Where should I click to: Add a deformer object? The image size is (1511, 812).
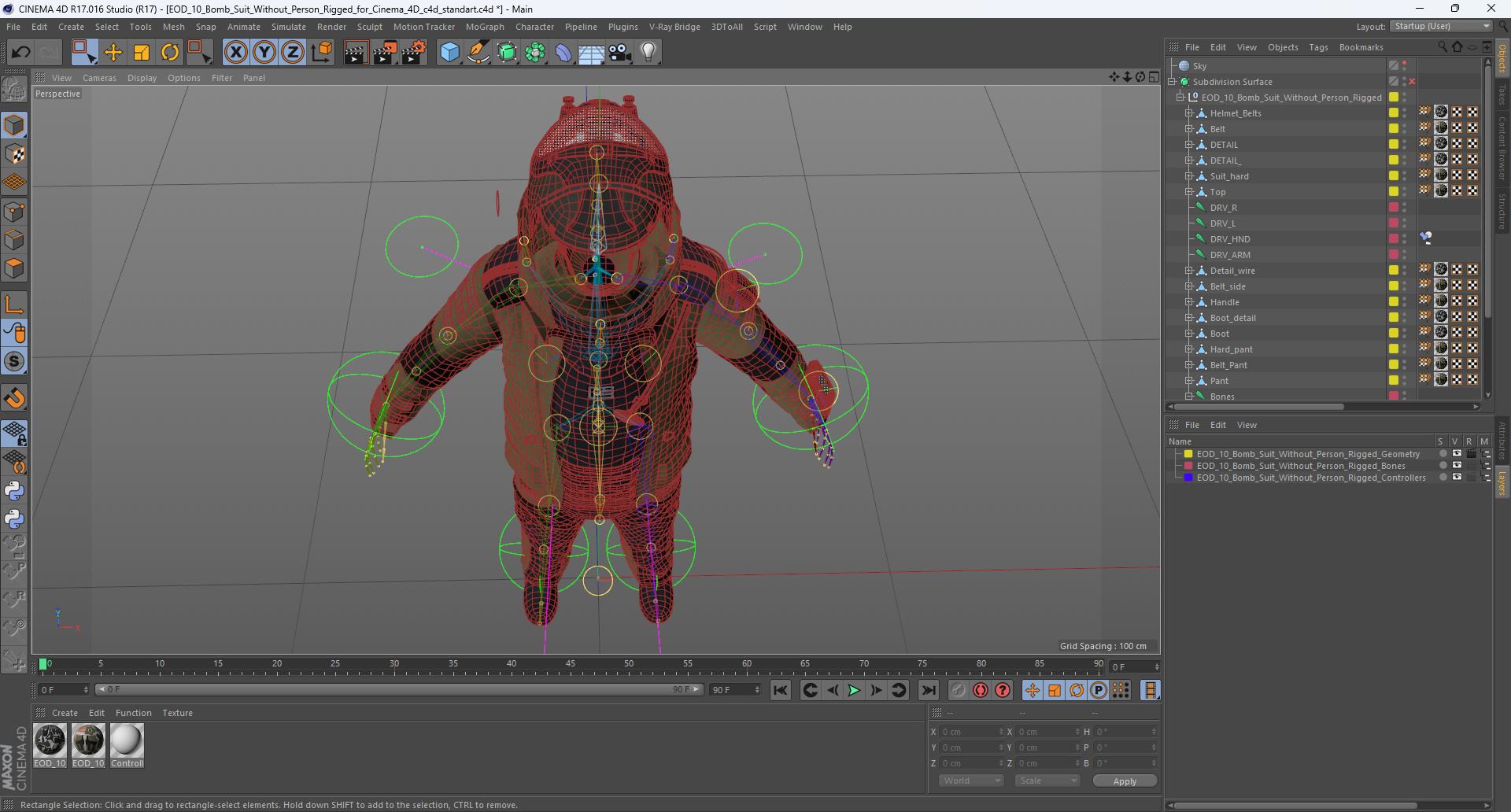coord(563,53)
